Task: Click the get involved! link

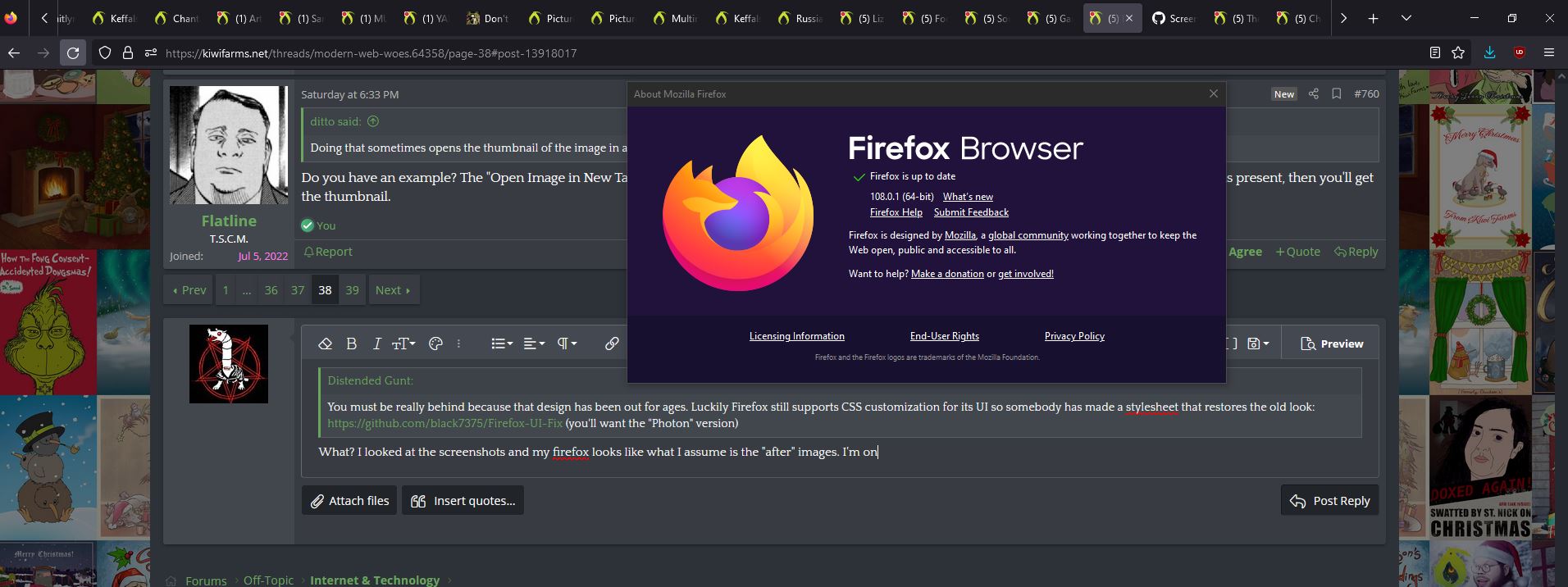Action: pyautogui.click(x=1026, y=274)
